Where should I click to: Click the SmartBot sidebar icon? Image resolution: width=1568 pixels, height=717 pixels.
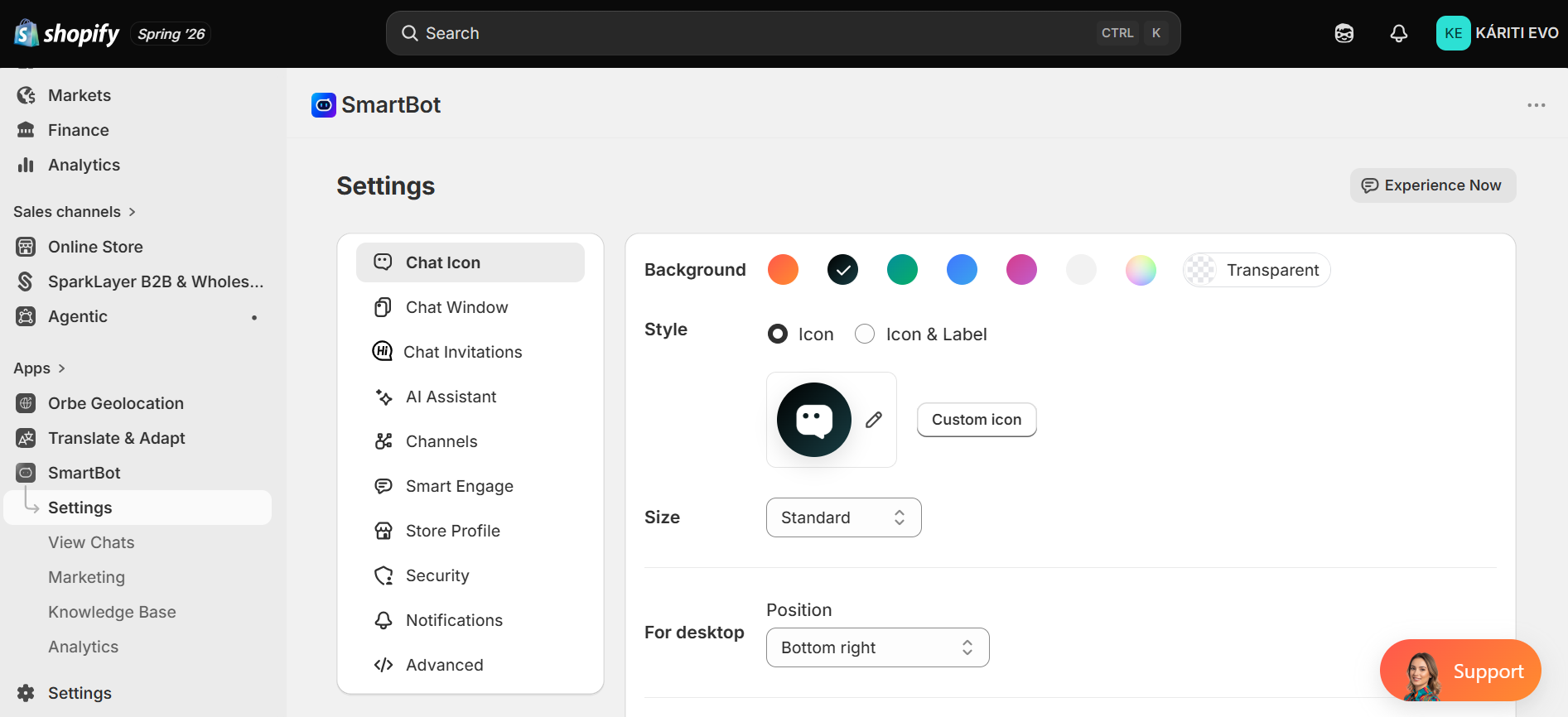[x=27, y=473]
